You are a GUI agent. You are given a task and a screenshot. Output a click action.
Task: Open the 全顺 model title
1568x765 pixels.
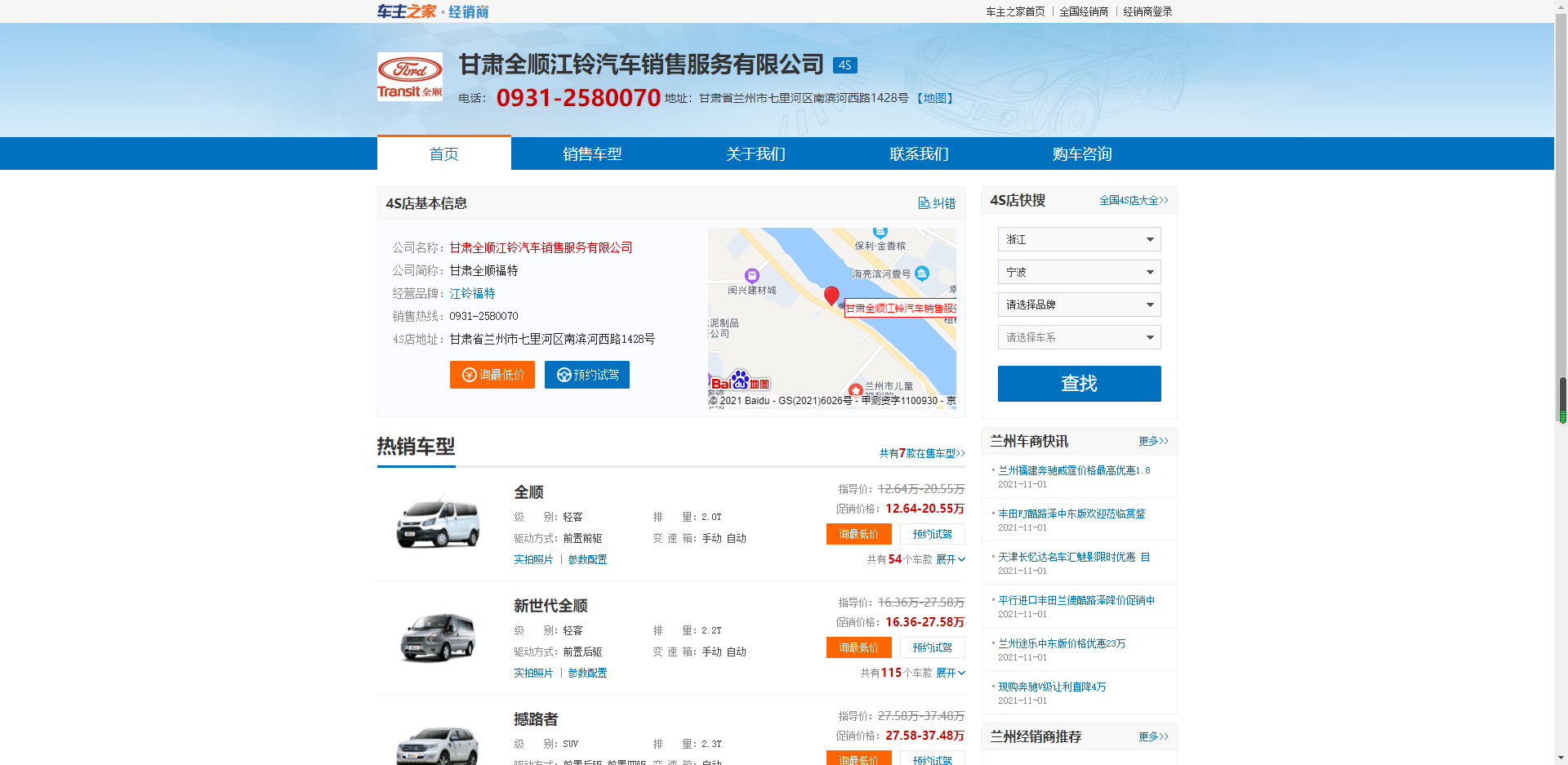(528, 492)
